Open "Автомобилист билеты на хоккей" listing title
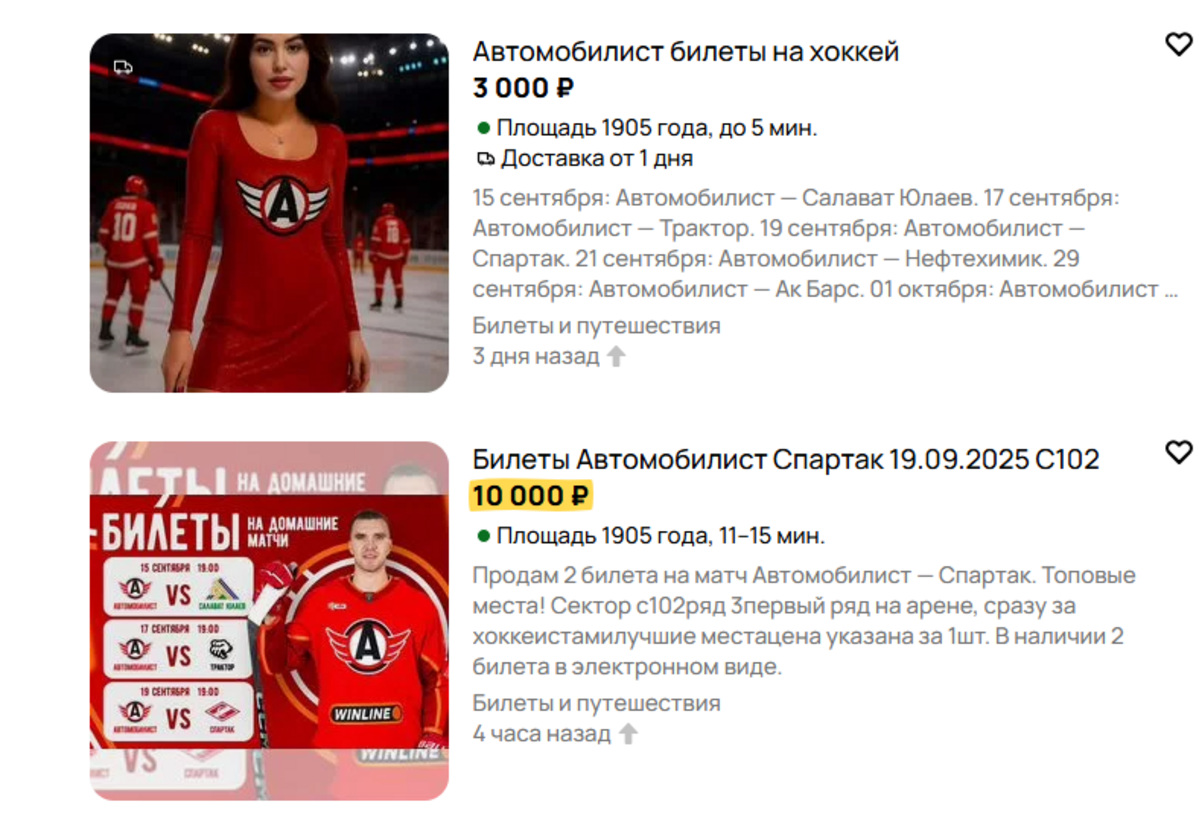Image resolution: width=1199 pixels, height=825 pixels. click(686, 51)
